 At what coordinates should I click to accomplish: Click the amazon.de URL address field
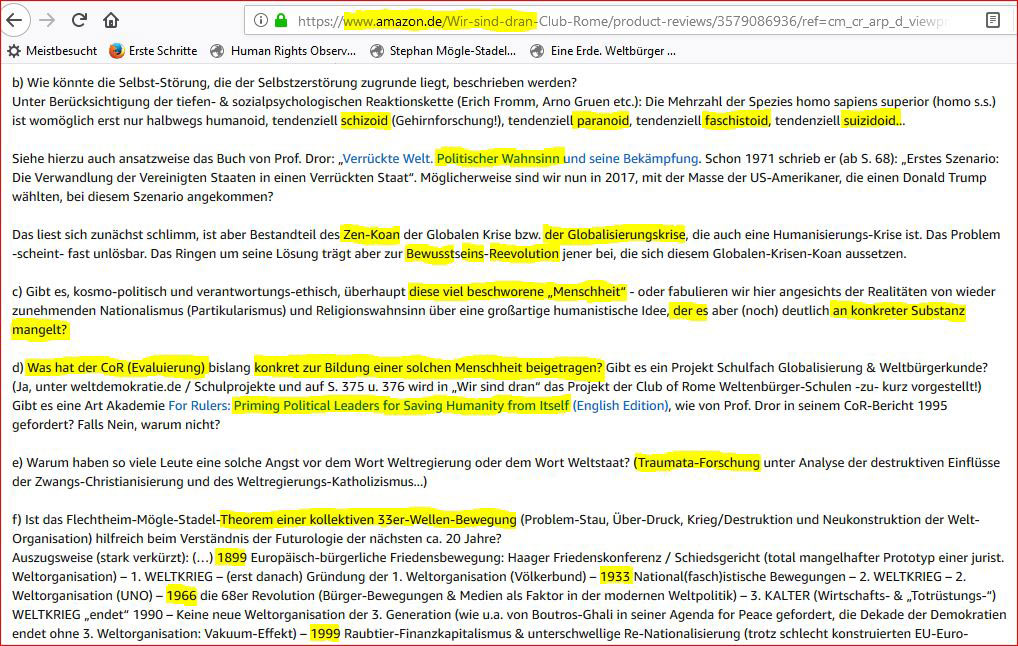[620, 20]
